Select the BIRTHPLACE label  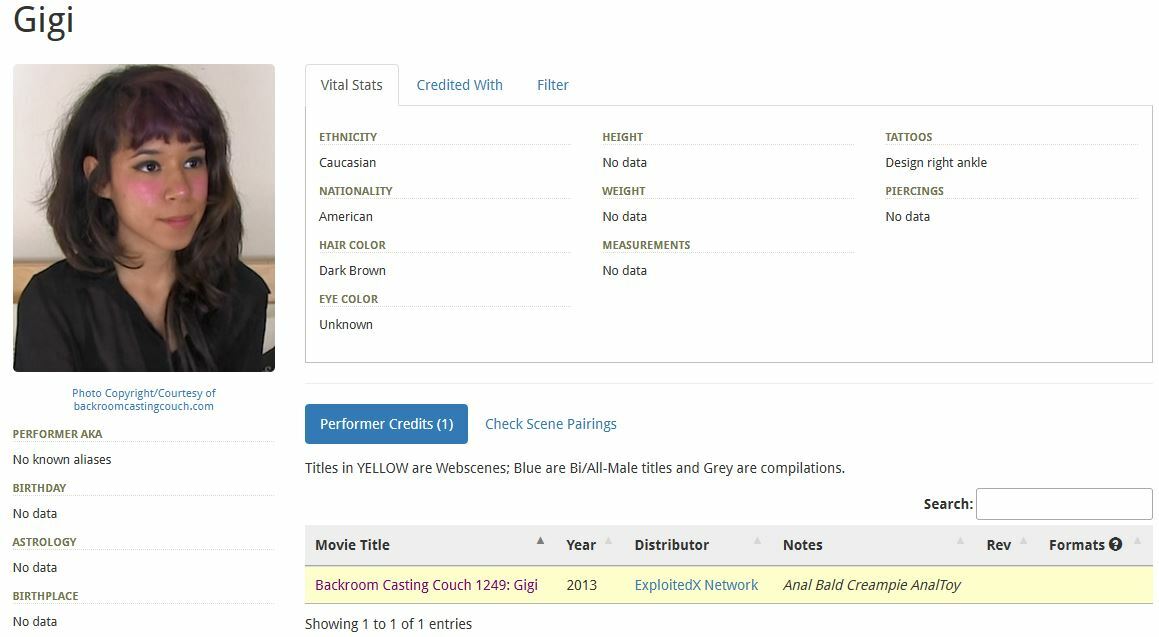45,596
